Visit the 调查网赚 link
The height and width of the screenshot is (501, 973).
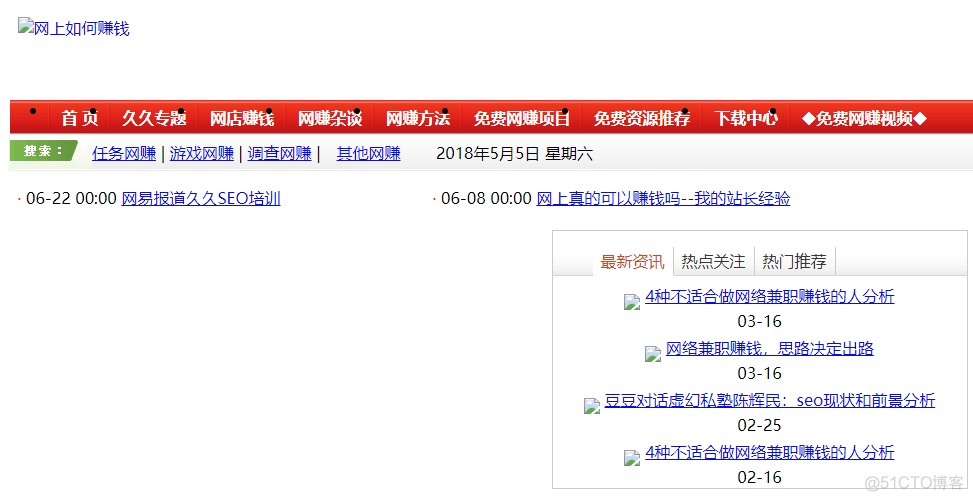280,154
